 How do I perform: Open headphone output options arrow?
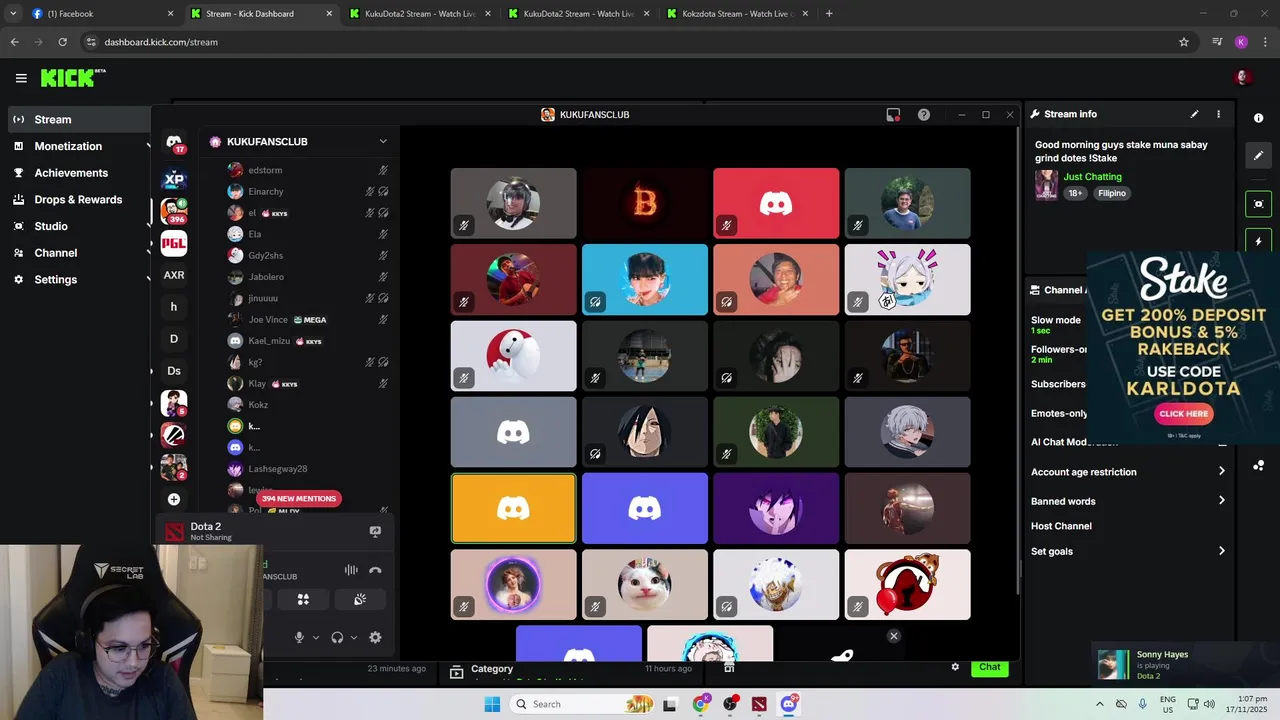point(354,638)
